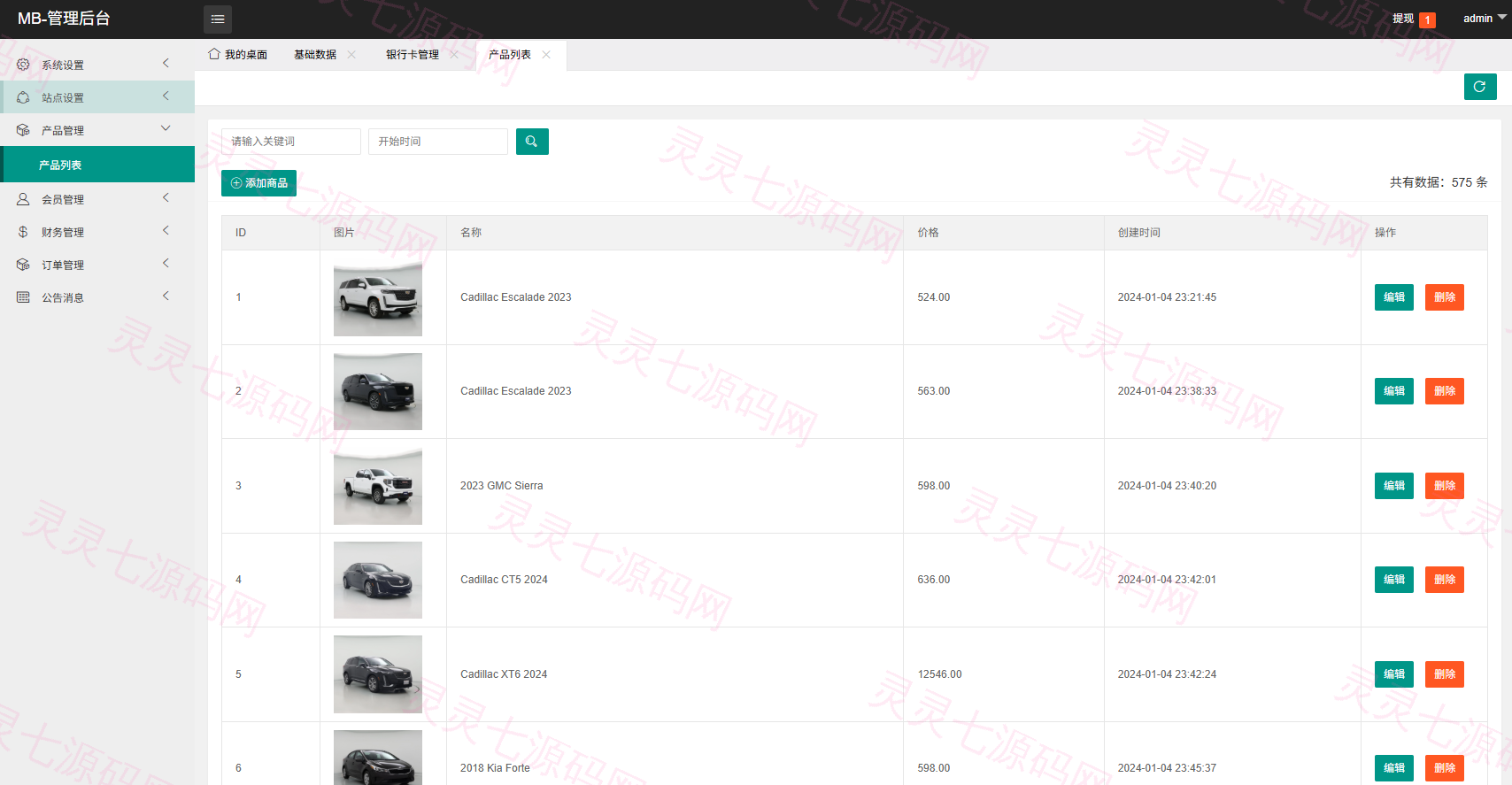The width and height of the screenshot is (1512, 785).
Task: Click the 添加商品 button
Action: click(258, 183)
